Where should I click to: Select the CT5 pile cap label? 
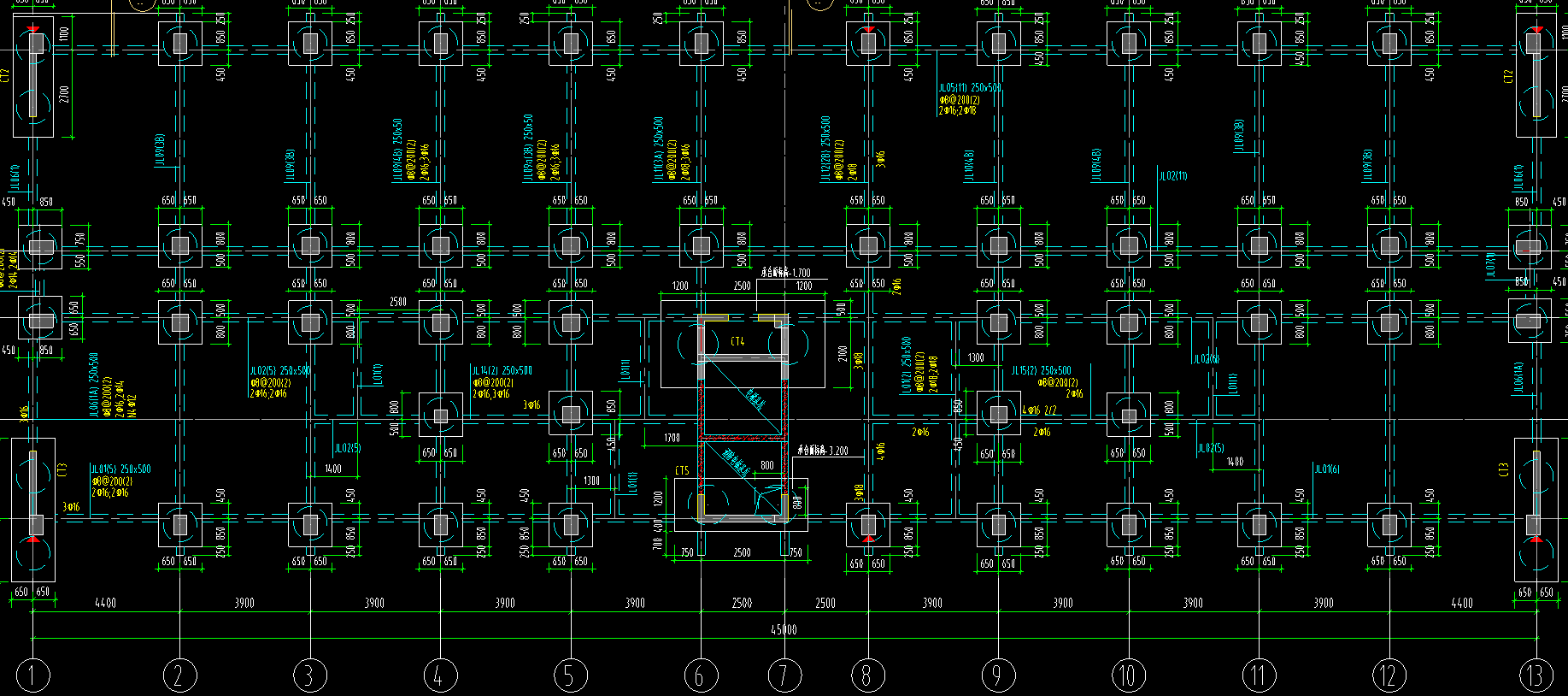point(682,471)
